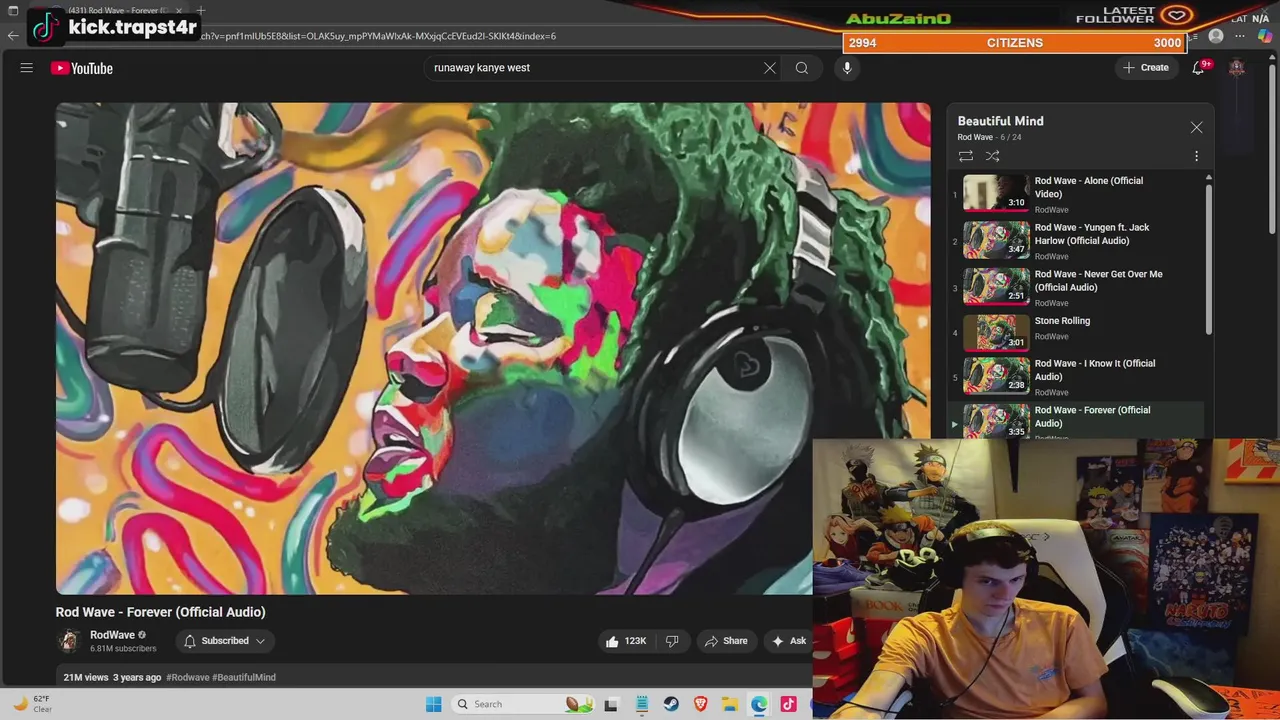Toggle playlist loop
This screenshot has height=720, width=1280.
coord(966,156)
